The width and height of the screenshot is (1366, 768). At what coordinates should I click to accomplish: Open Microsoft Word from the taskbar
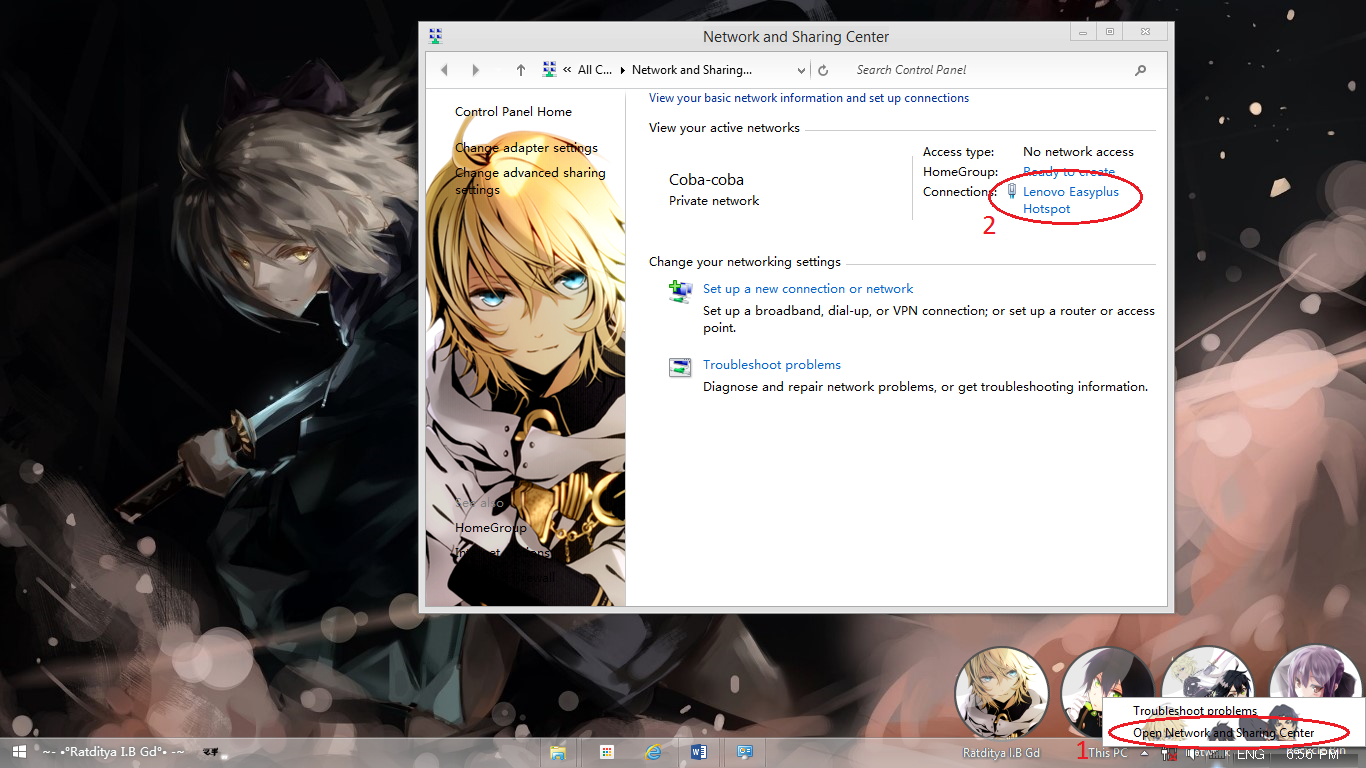(x=699, y=752)
